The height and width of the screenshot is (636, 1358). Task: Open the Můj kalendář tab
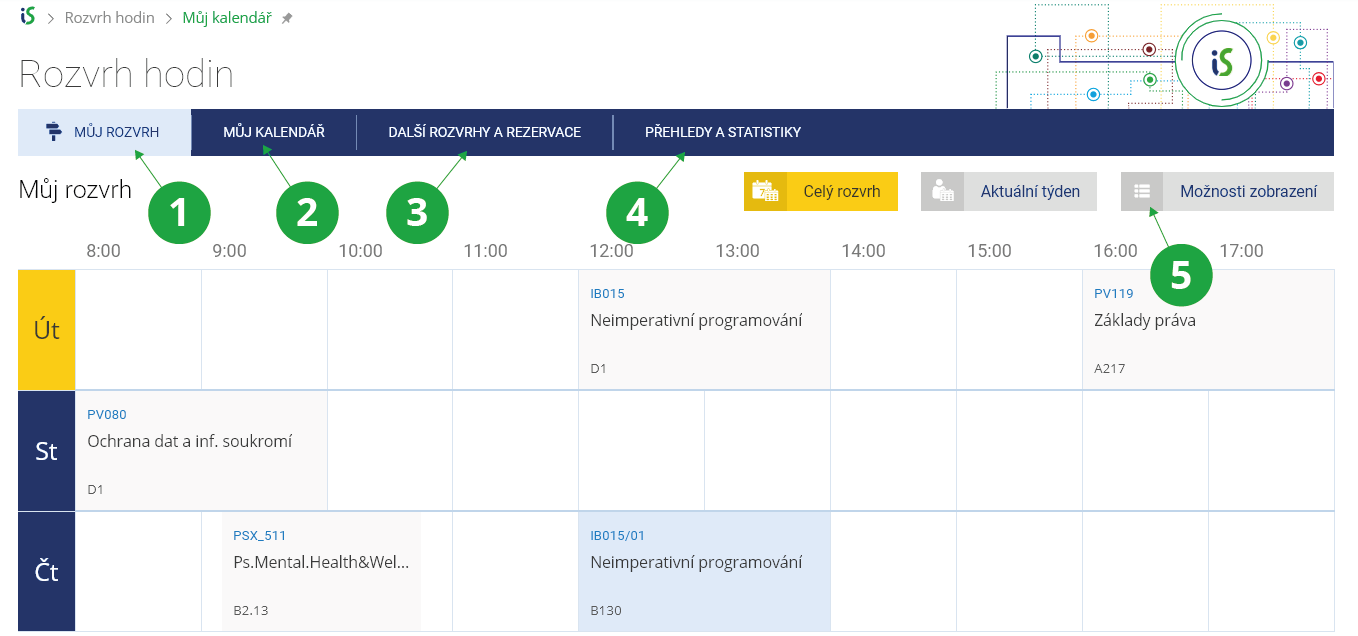coord(273,132)
